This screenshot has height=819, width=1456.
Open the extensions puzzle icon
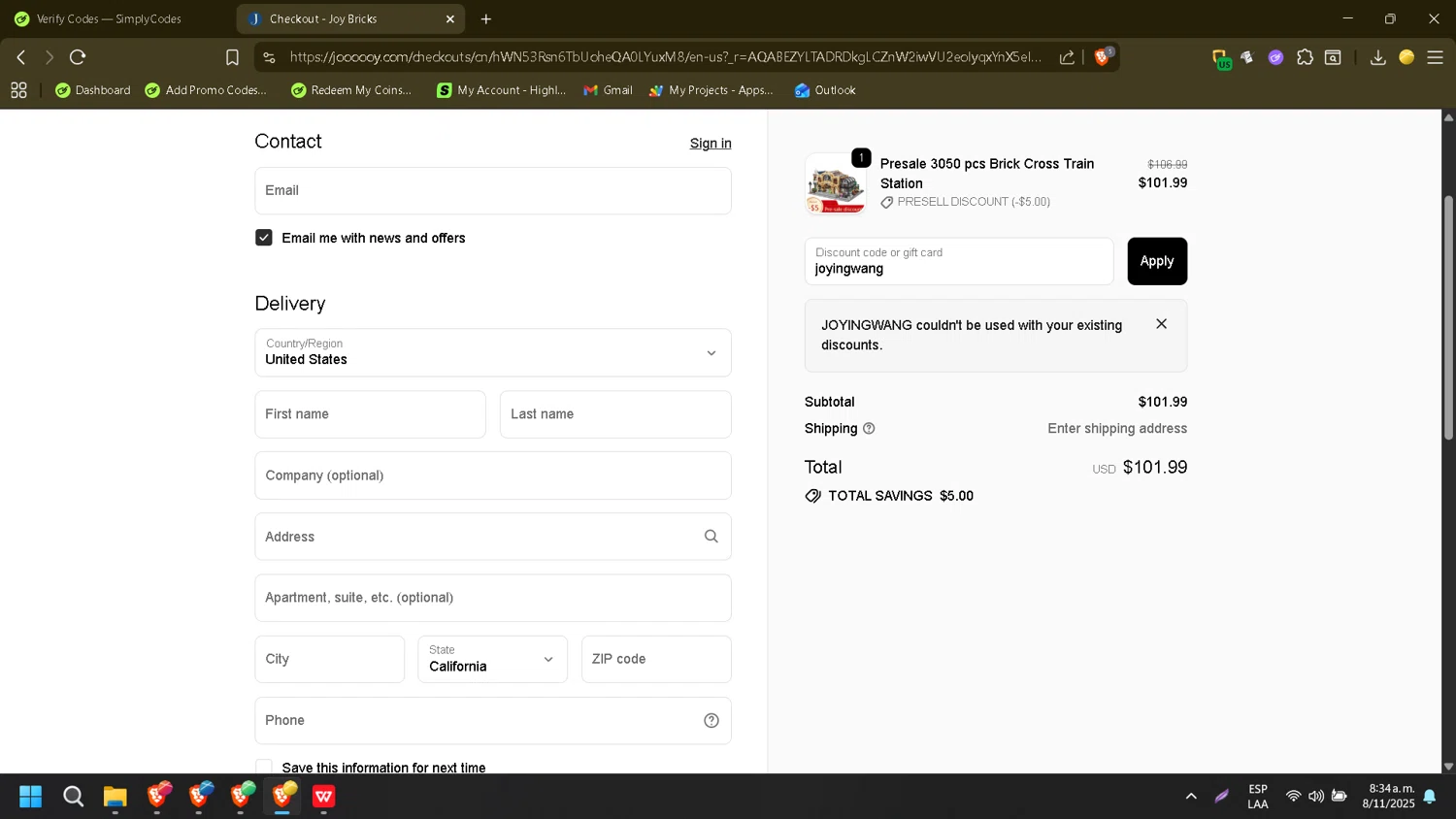(1305, 57)
